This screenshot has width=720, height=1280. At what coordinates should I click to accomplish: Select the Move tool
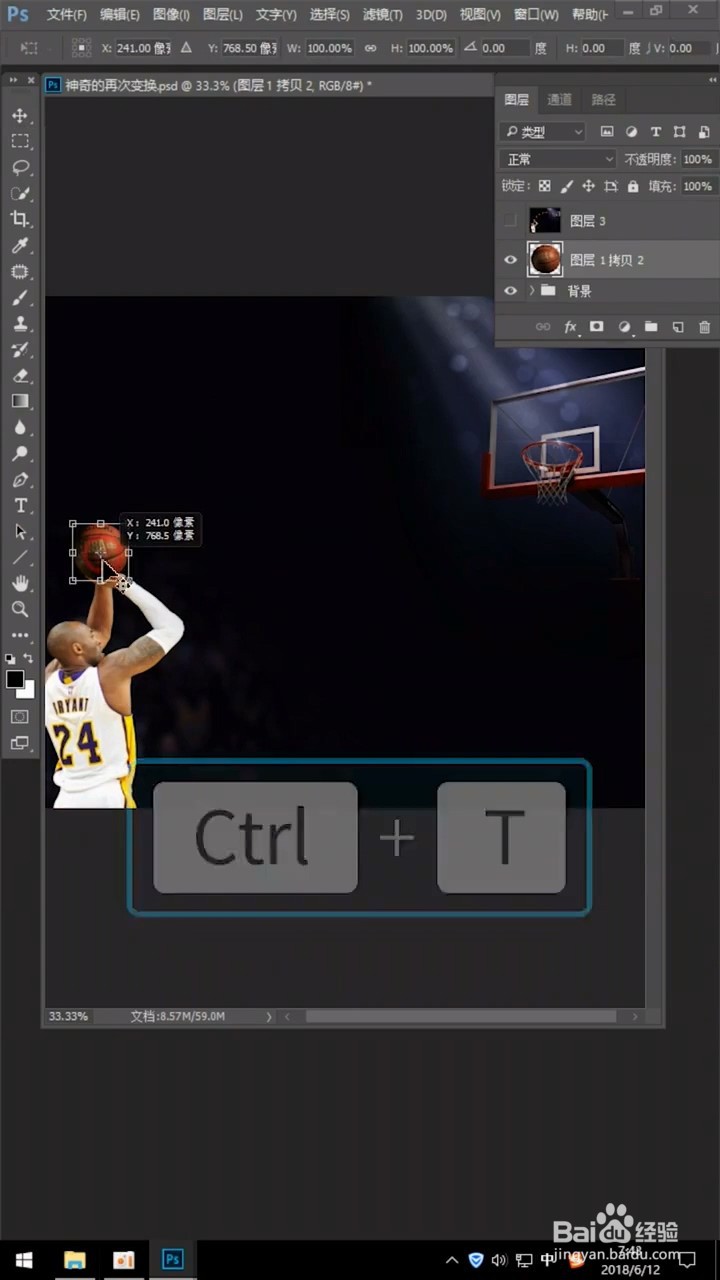coord(20,115)
